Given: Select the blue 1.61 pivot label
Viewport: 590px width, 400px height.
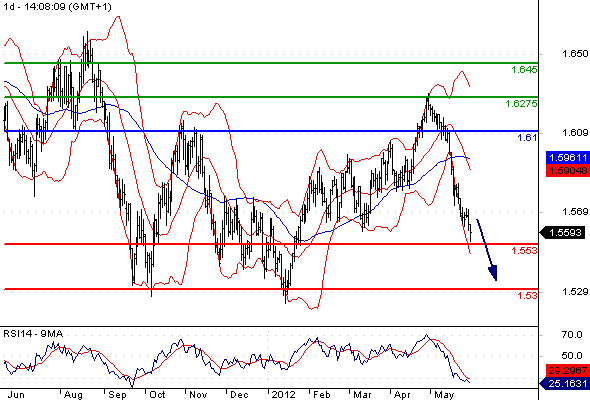Looking at the screenshot, I should [x=527, y=138].
